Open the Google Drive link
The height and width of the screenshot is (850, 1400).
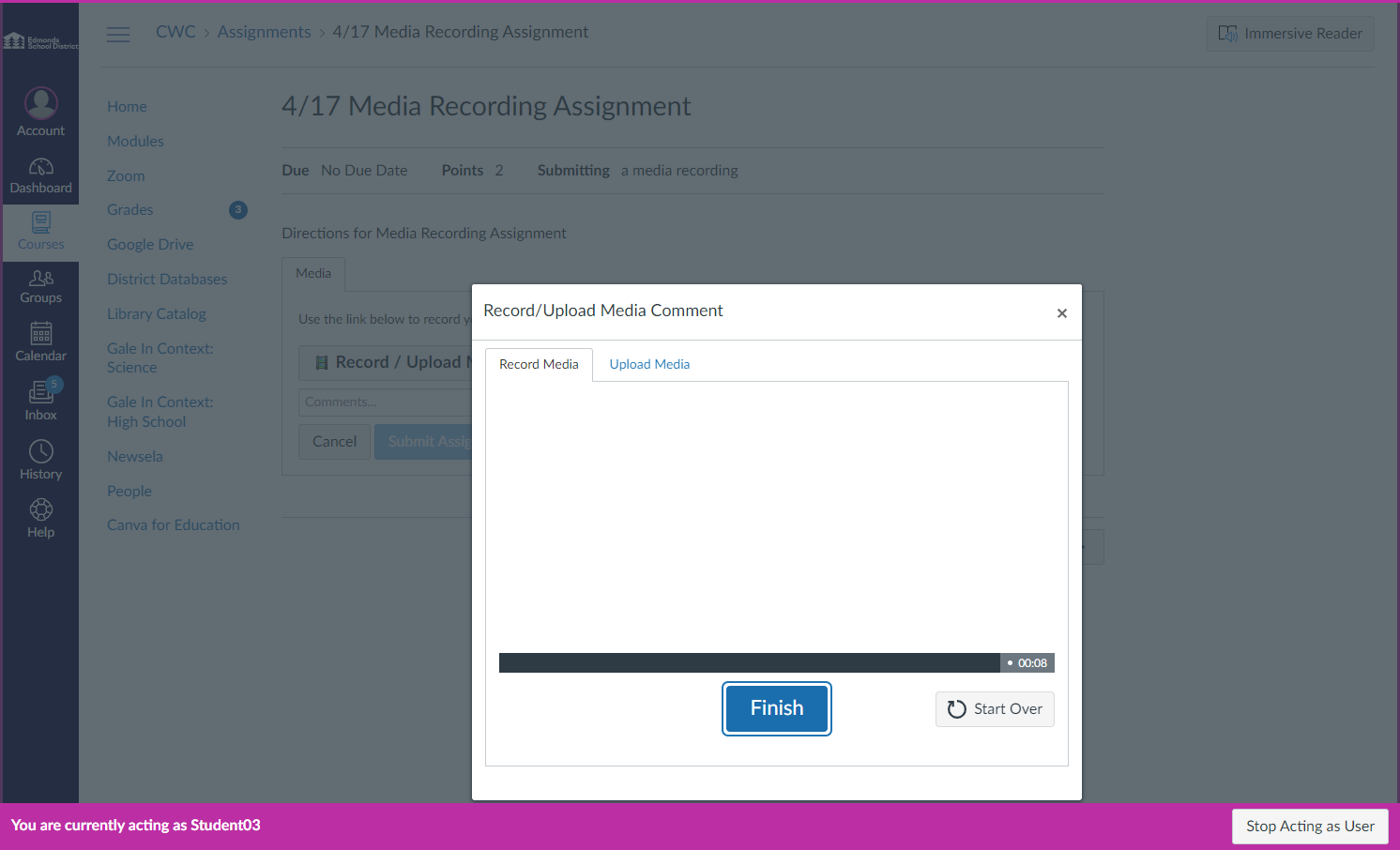150,245
